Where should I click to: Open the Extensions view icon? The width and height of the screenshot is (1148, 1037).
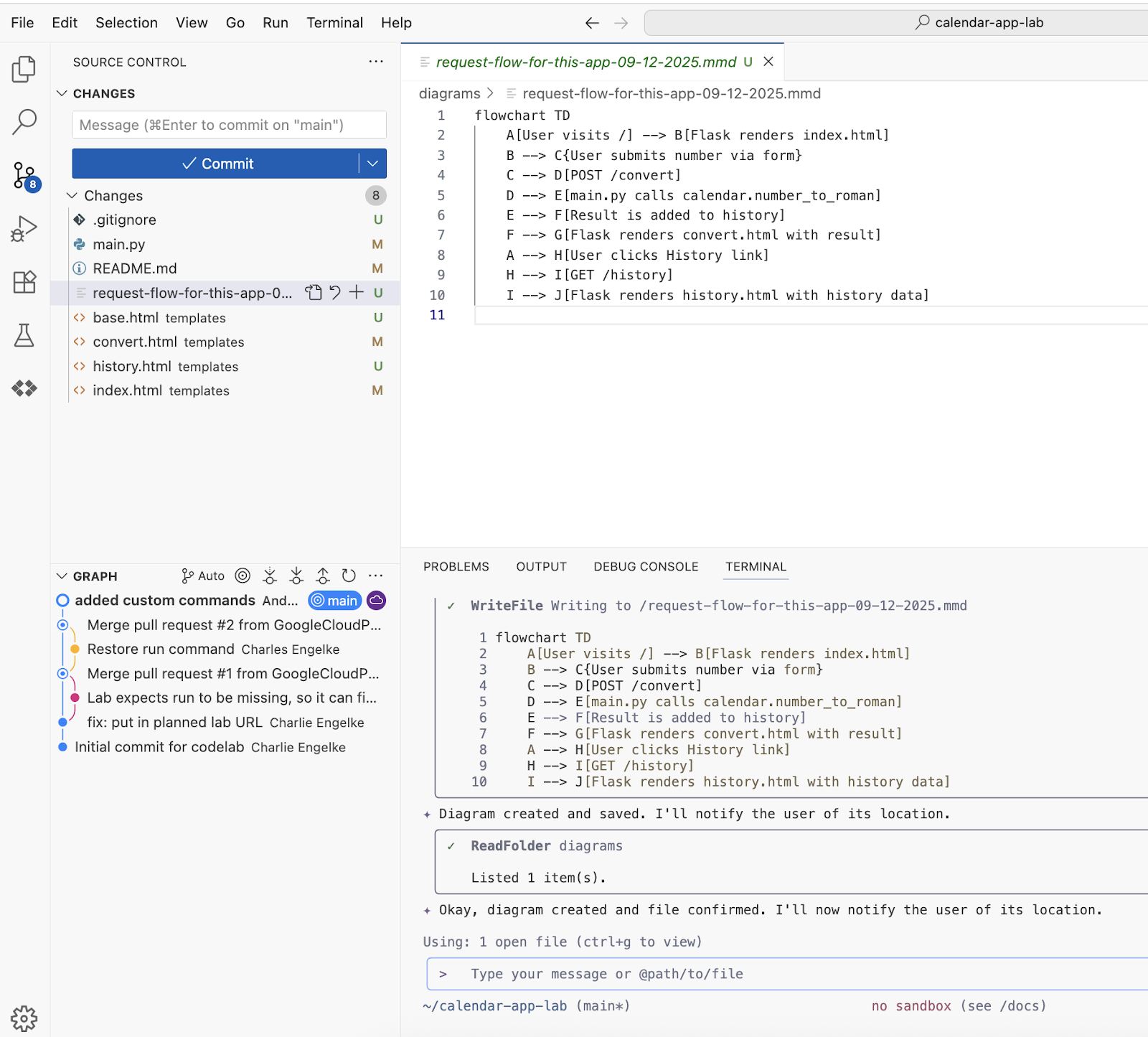click(x=24, y=282)
